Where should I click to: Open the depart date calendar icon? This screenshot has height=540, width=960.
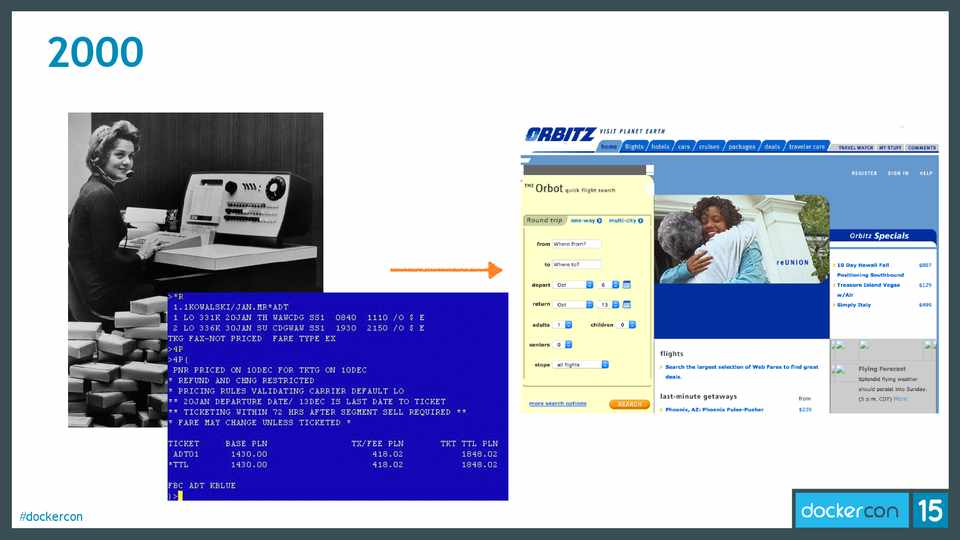[627, 285]
